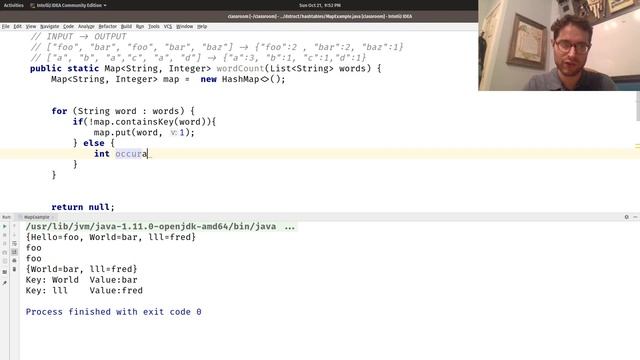Click the print icon in Run console

(x=14, y=260)
